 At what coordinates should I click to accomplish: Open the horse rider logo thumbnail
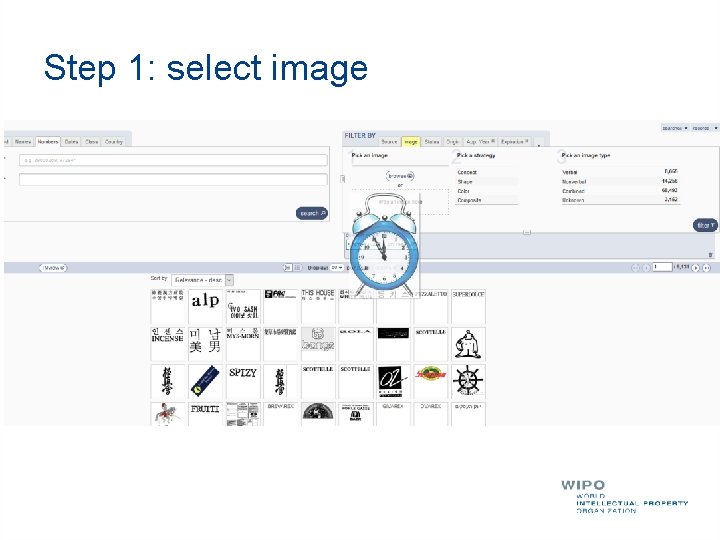(x=168, y=414)
